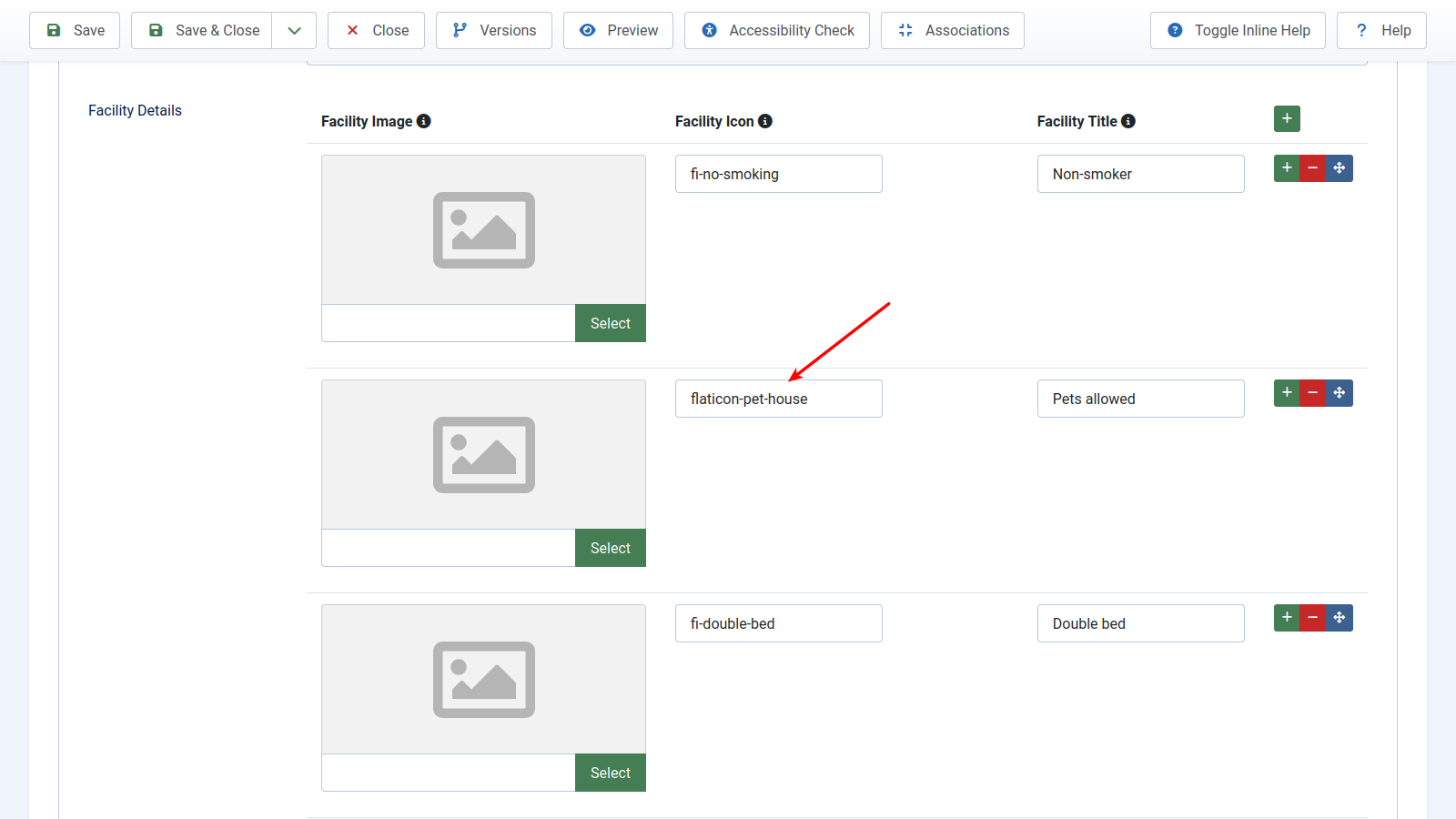The height and width of the screenshot is (819, 1456).
Task: Expand the Save & Close dropdown arrow
Action: [x=294, y=31]
